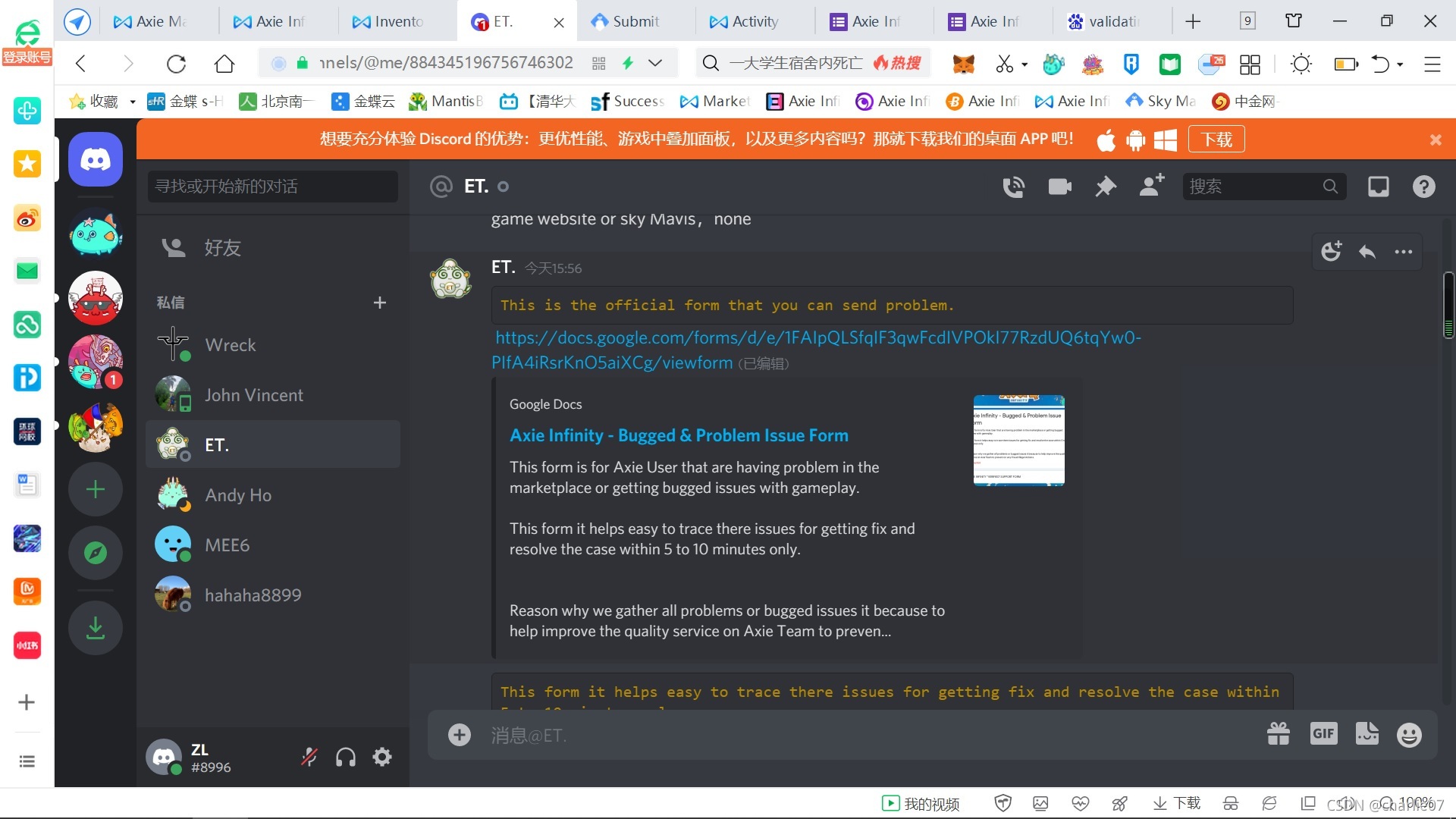Open Andy Ho direct message
1456x819 pixels.
[x=273, y=495]
